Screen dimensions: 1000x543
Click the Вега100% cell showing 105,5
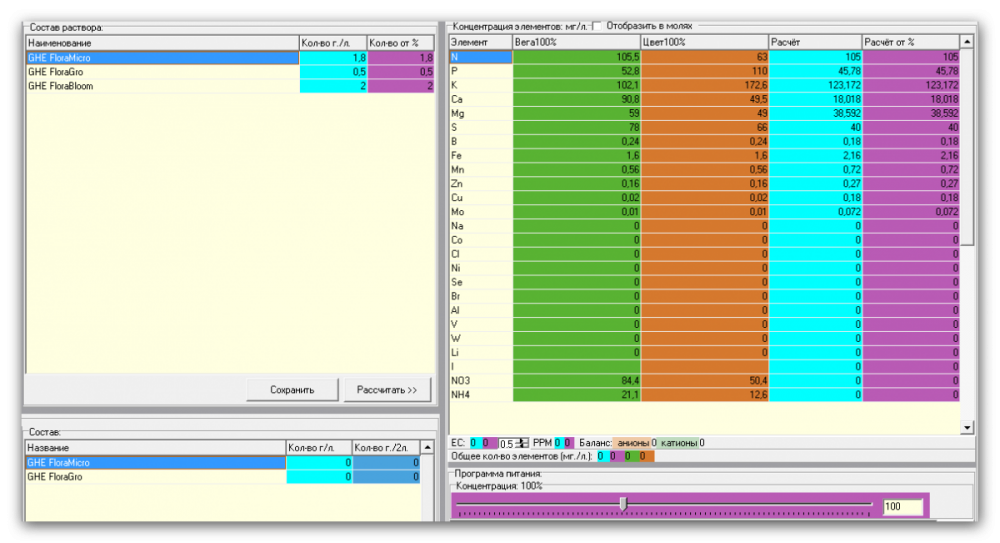coord(577,57)
